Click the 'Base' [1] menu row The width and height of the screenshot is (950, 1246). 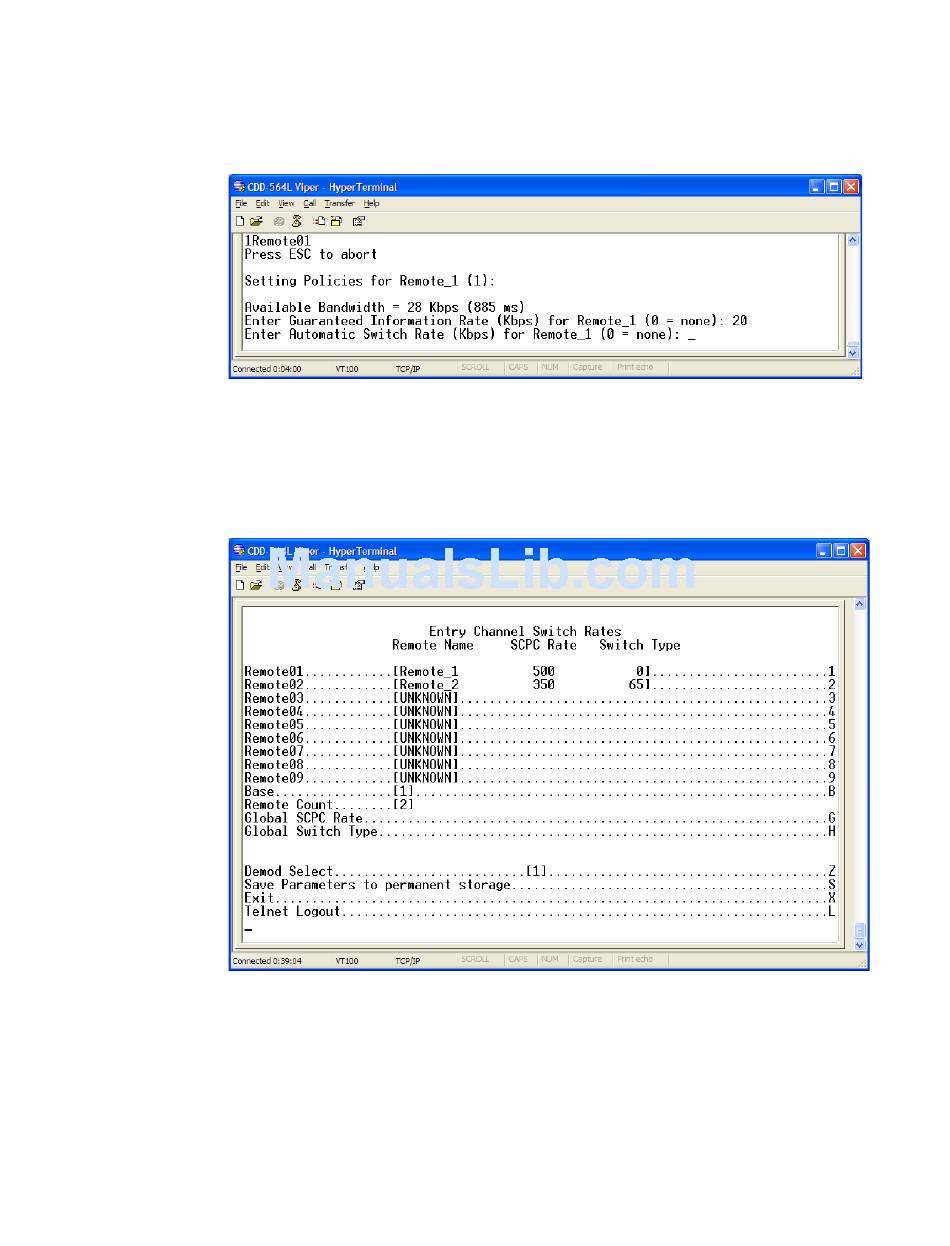coord(540,792)
